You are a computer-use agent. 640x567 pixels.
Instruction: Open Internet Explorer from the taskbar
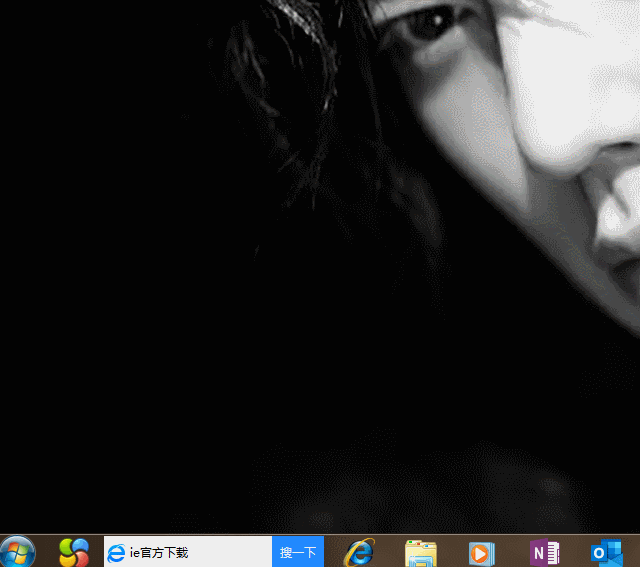359,552
